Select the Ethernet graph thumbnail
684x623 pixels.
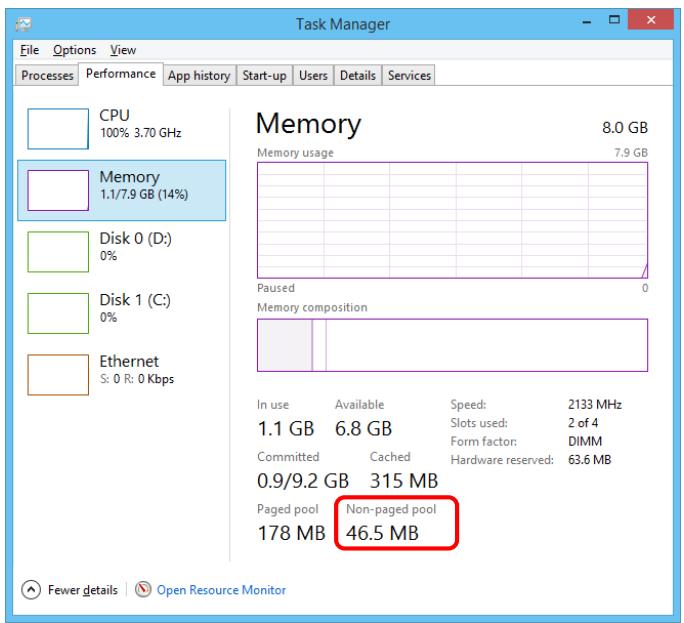pyautogui.click(x=58, y=375)
